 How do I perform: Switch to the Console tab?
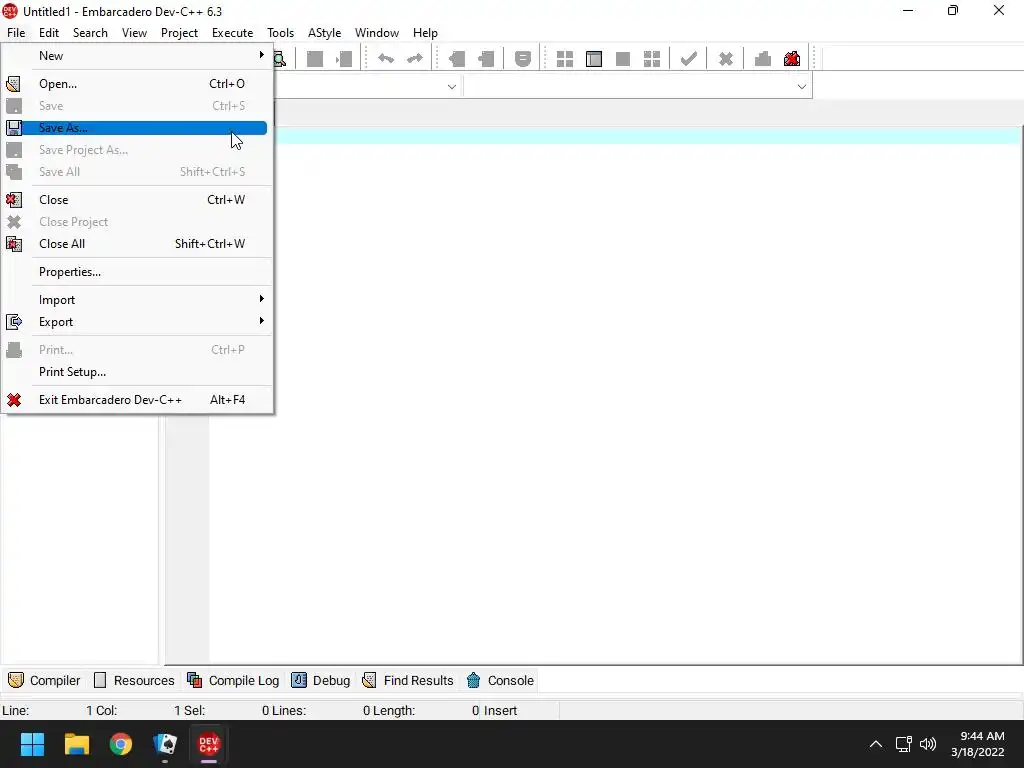coord(501,680)
